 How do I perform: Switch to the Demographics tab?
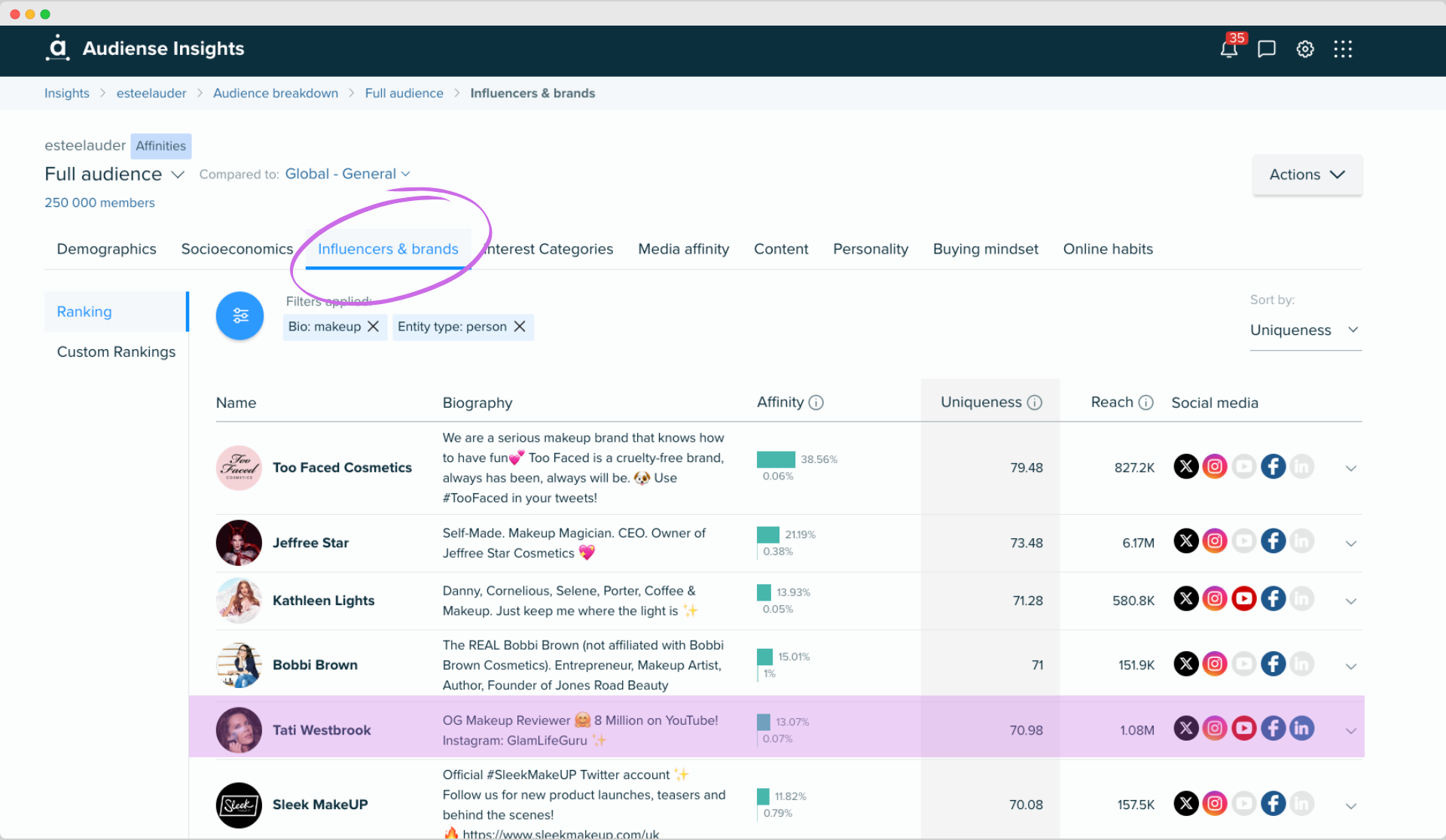[x=106, y=248]
